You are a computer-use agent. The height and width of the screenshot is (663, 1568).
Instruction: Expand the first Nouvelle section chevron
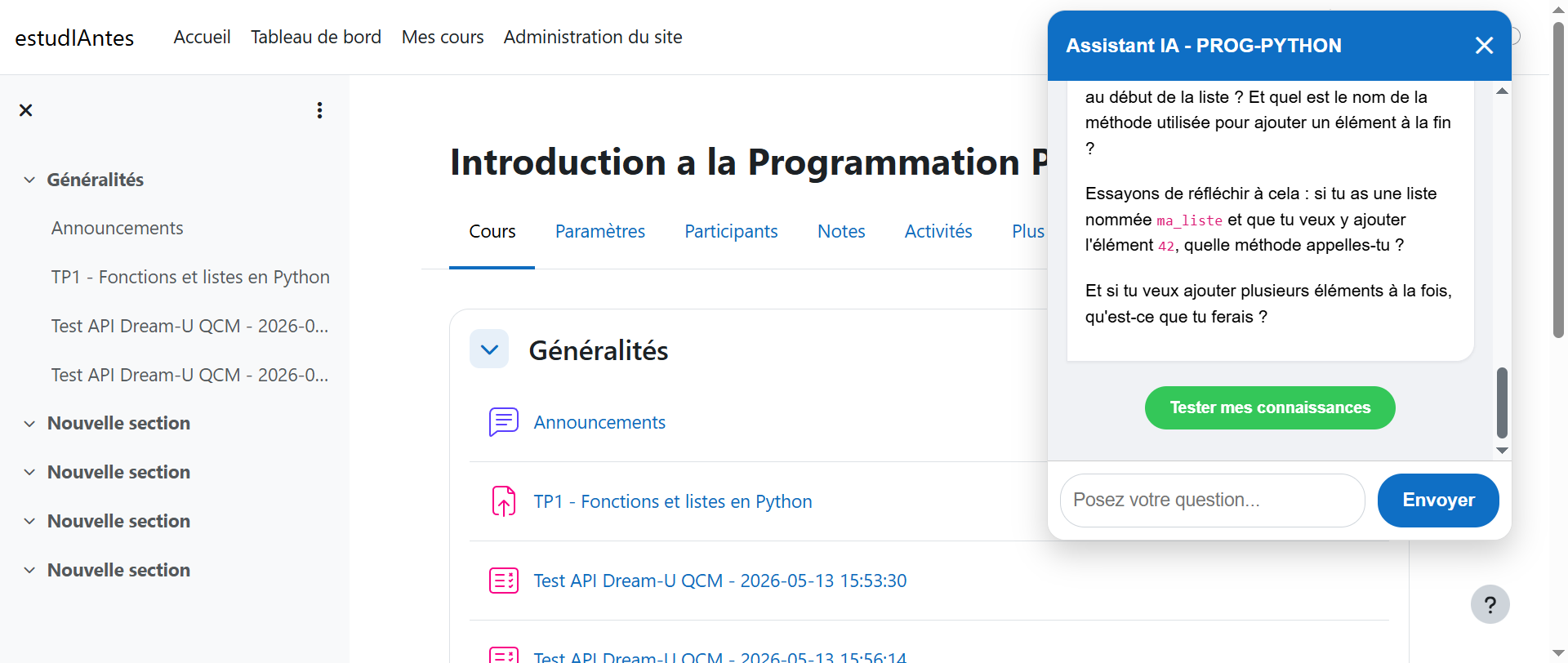click(29, 423)
